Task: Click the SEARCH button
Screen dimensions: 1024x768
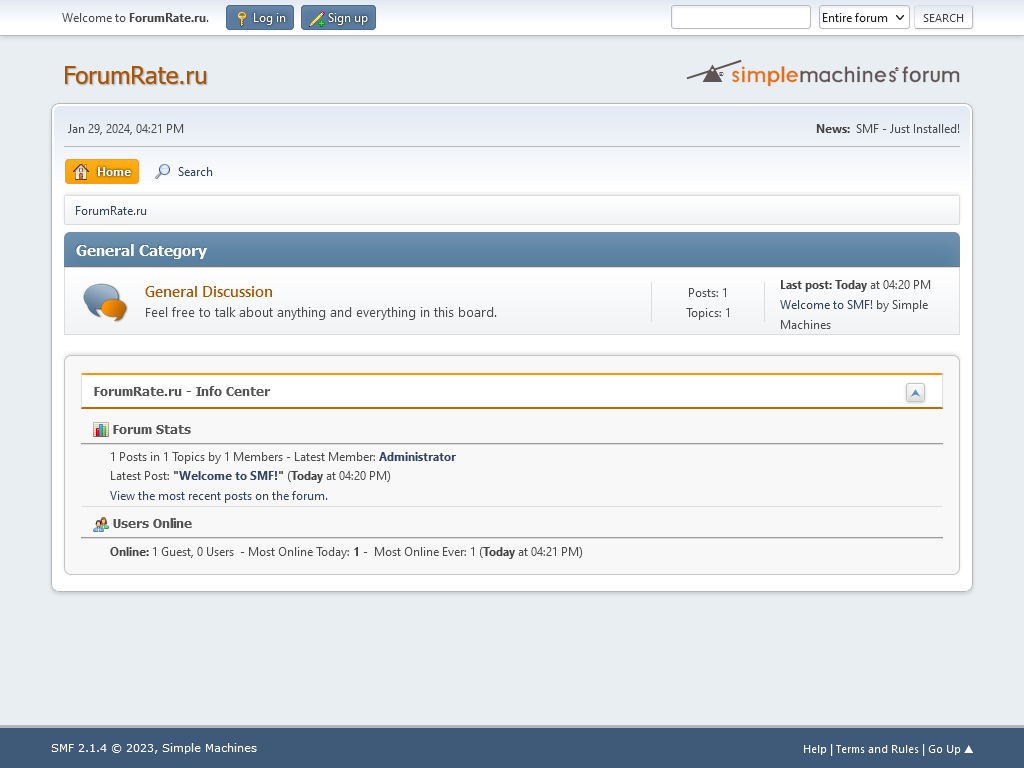Action: 943,18
